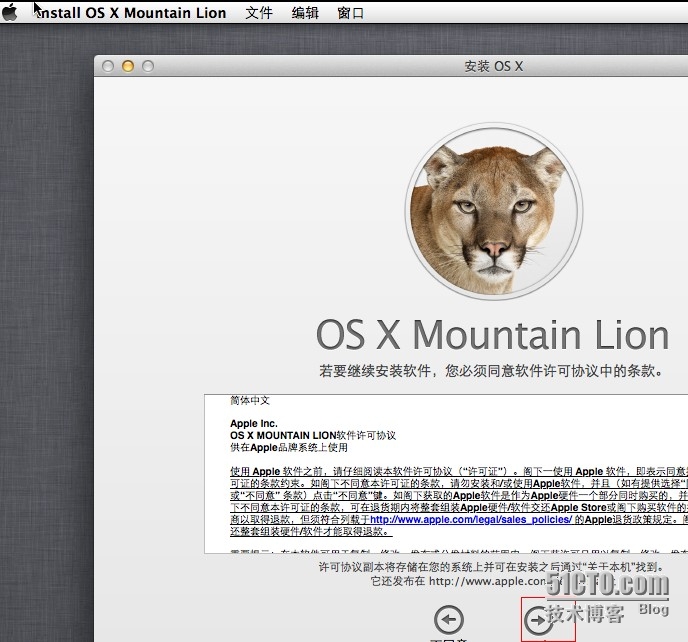
Task: Click the OS X MOUNTAIN LION软件许可协议 title
Action: click(313, 436)
